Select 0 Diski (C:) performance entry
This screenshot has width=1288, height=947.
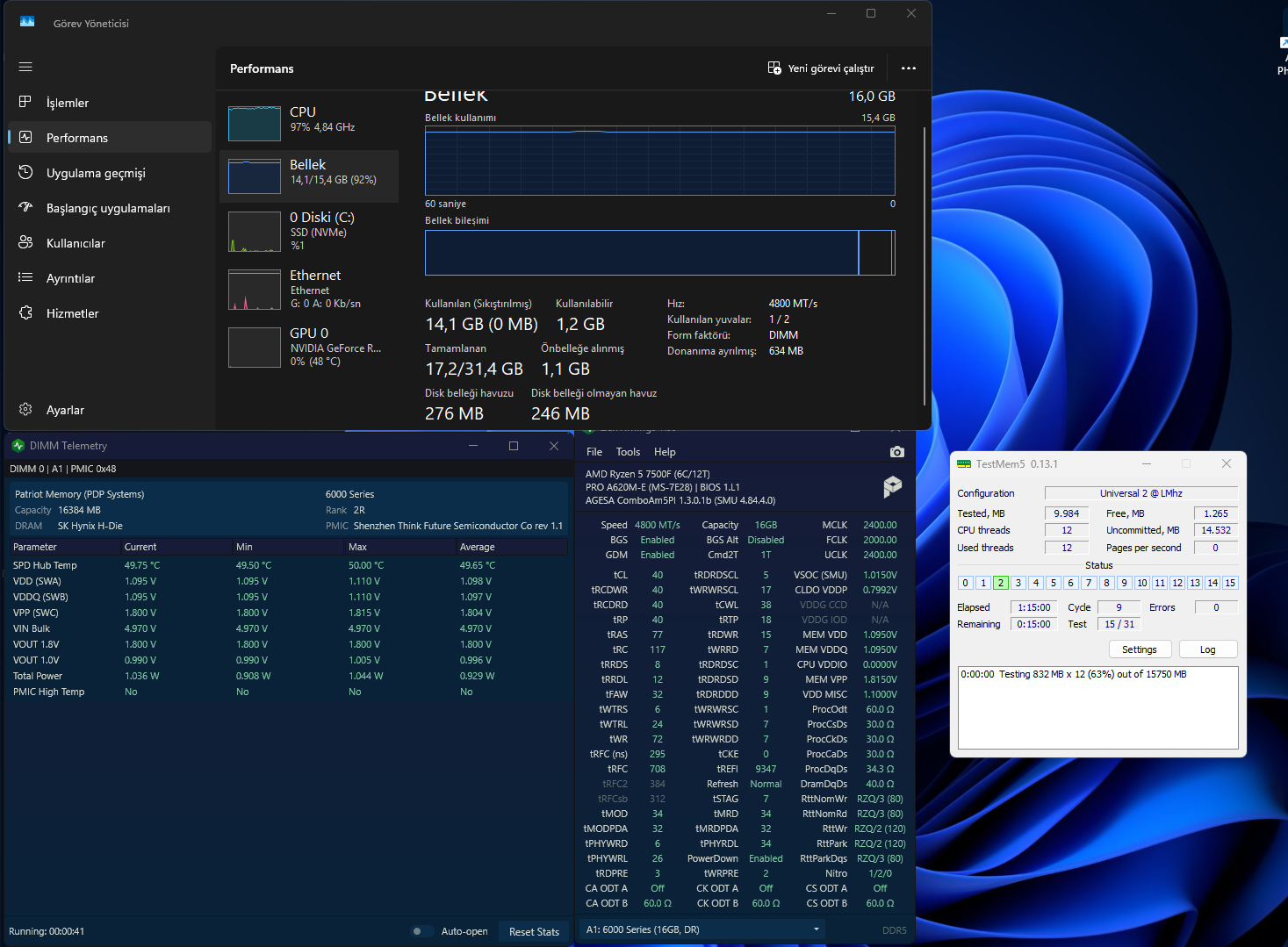(309, 230)
